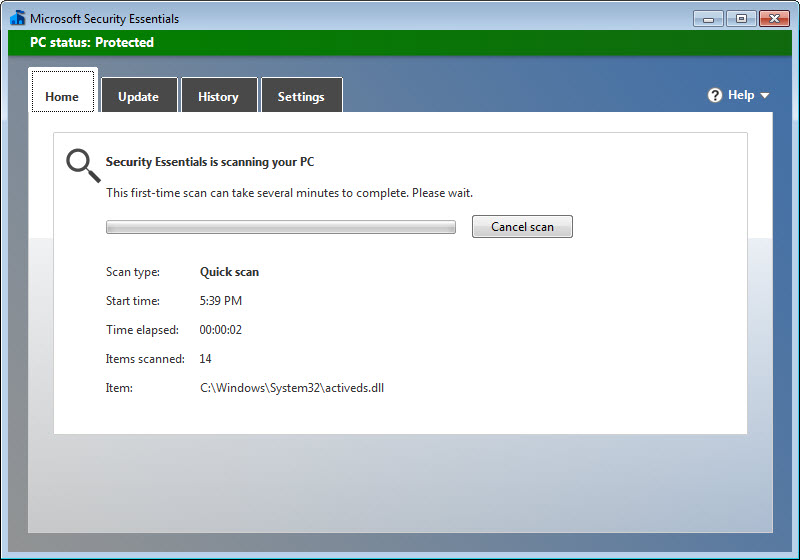
Task: Click the 'Start time:' label
Action: click(133, 301)
